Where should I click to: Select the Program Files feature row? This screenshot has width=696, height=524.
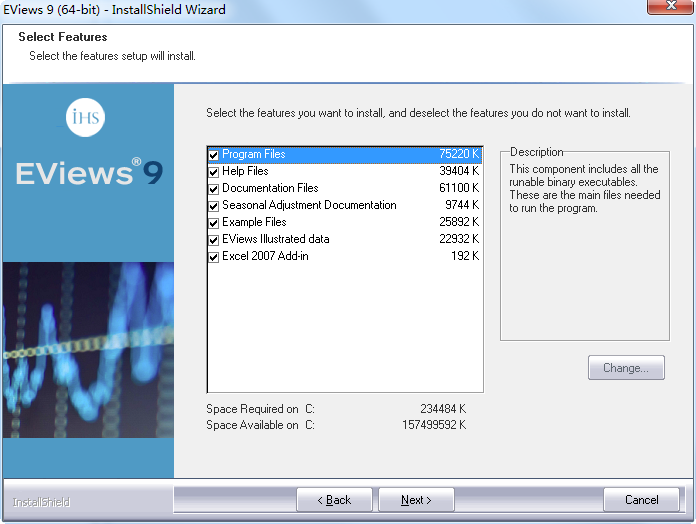(254, 155)
